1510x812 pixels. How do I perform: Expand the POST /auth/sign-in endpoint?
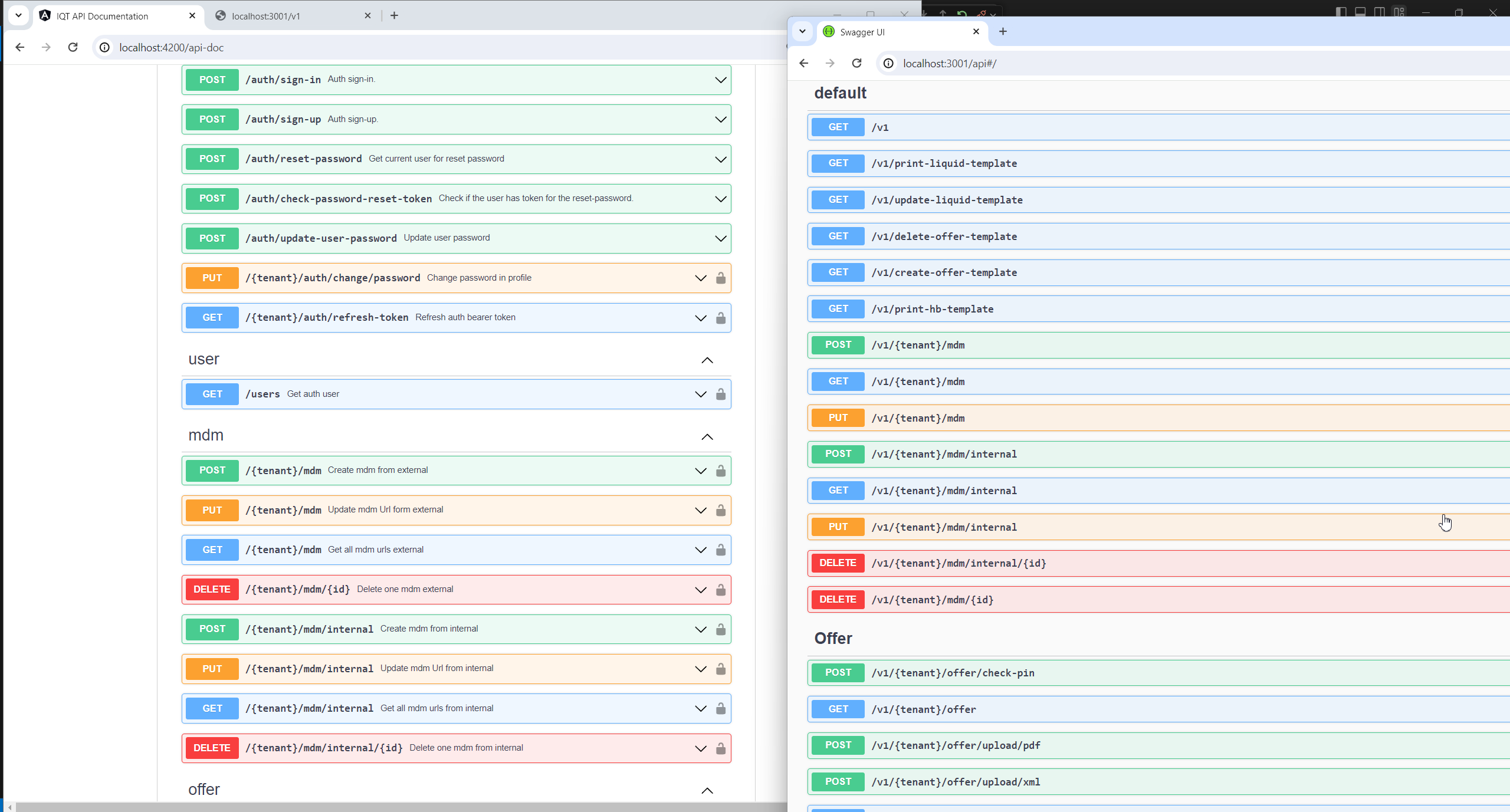coord(720,80)
